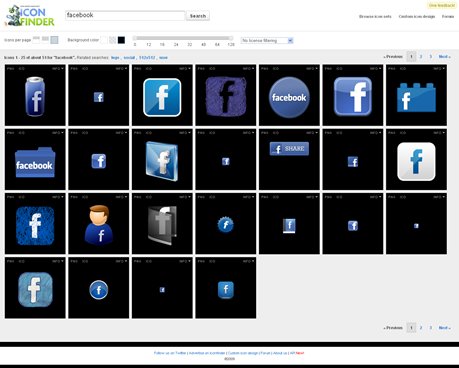Click Next in top pagination
This screenshot has width=459, height=368.
[445, 57]
